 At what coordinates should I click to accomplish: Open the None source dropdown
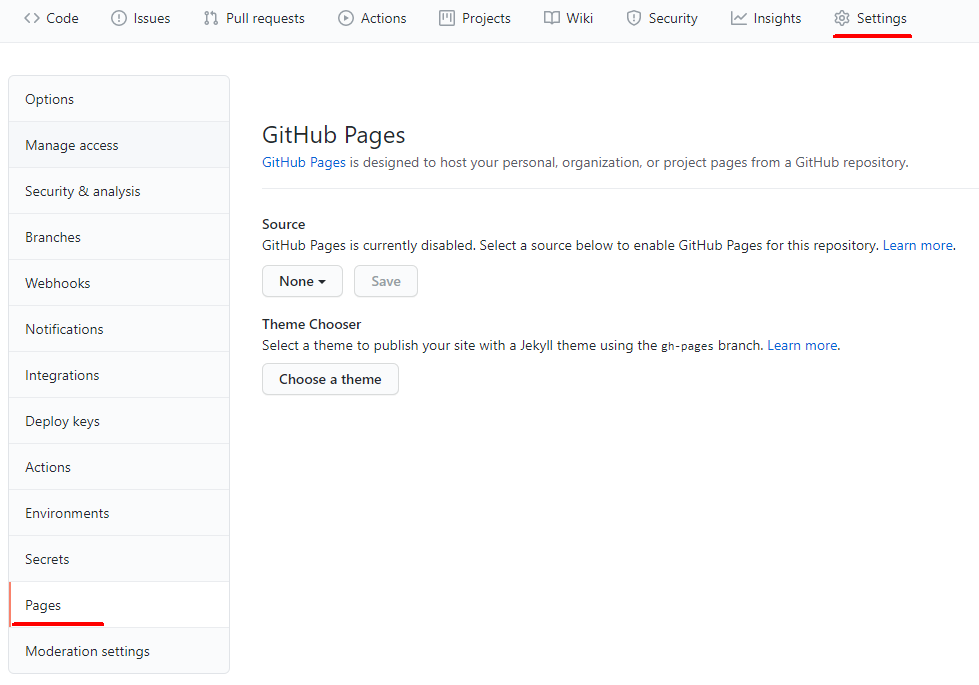[302, 281]
